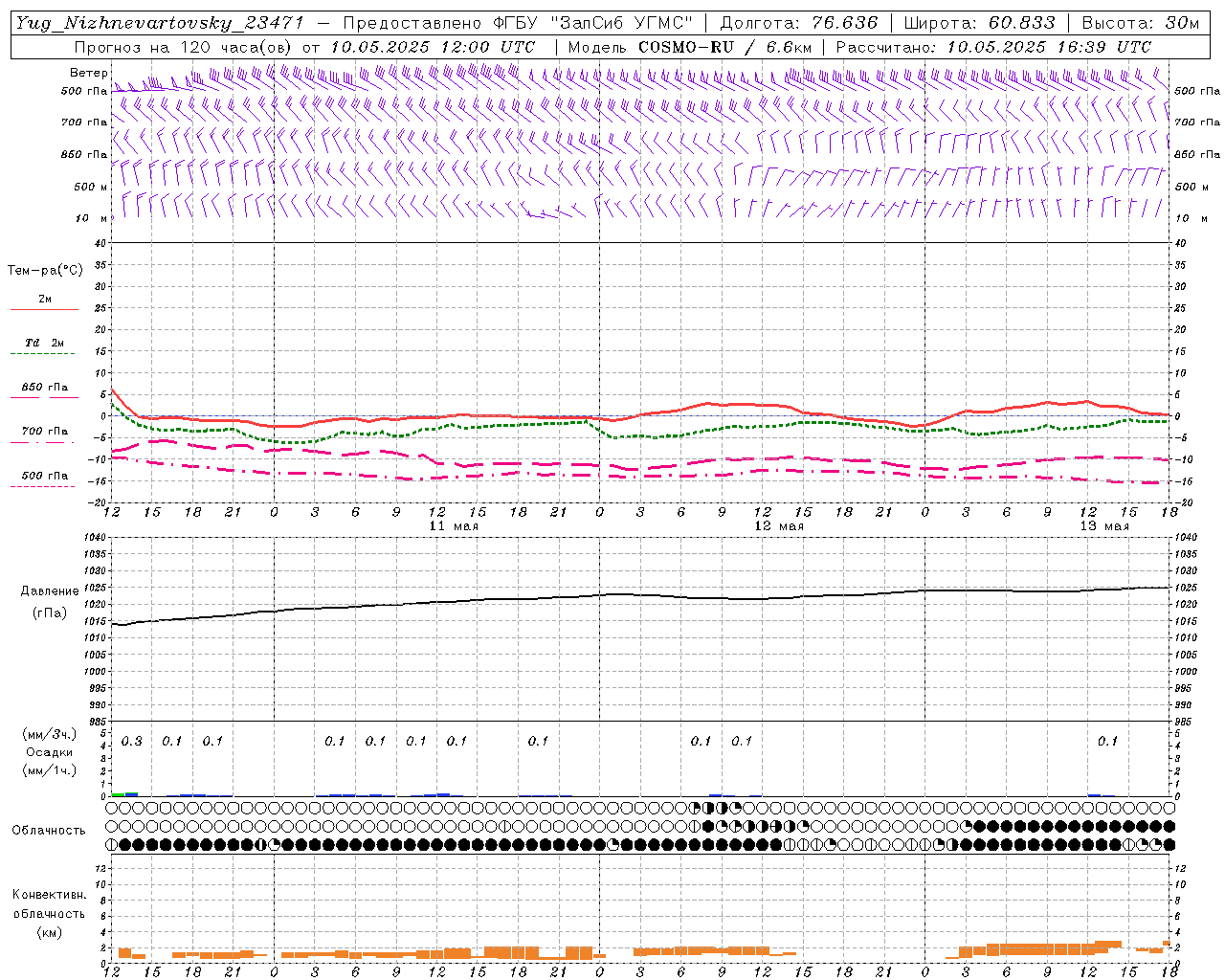Click the 700 гПа temperature legend entry

point(45,431)
